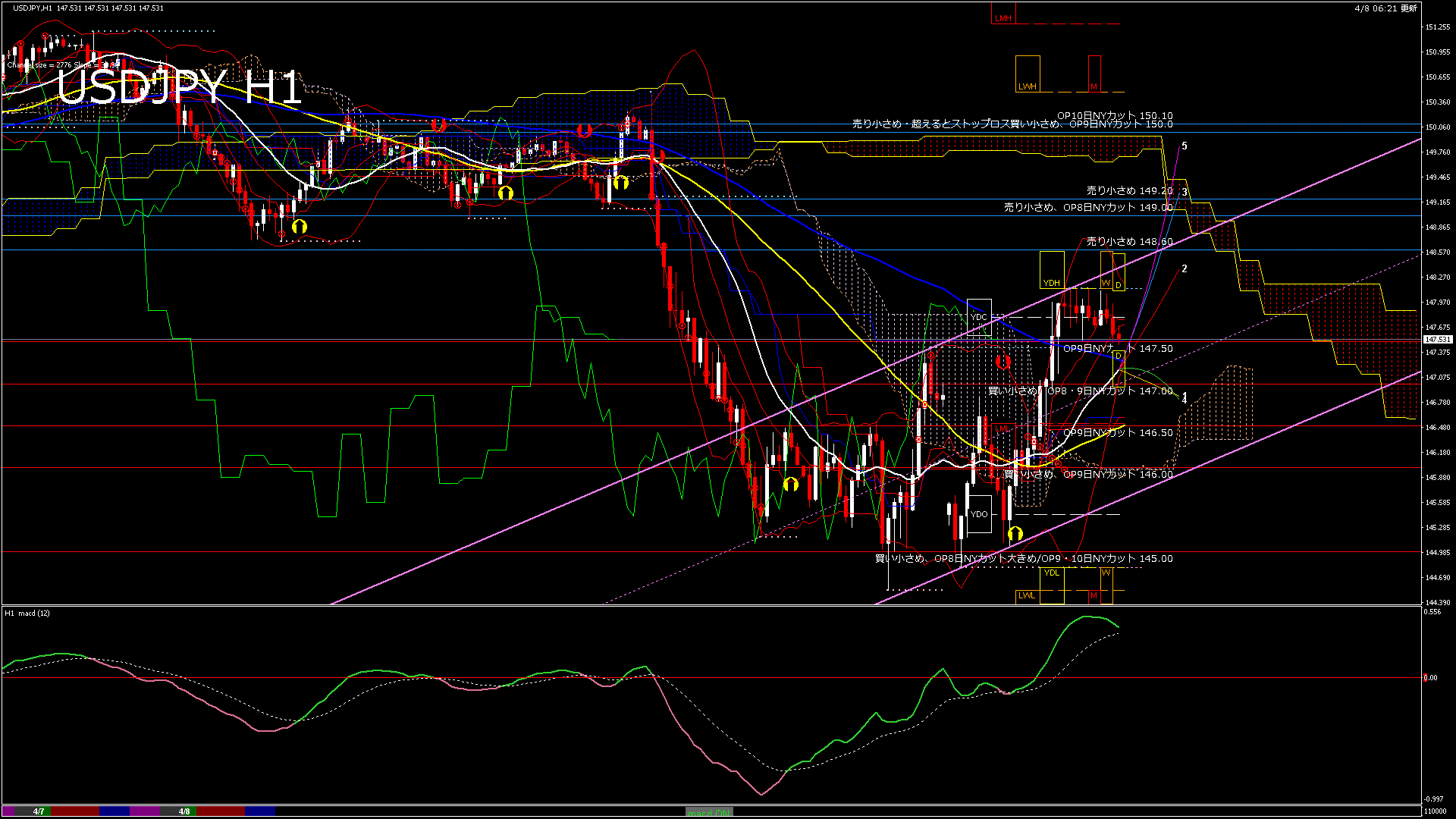This screenshot has height=819, width=1456.
Task: Select the 4/8 date marker on timeline
Action: coord(184,811)
